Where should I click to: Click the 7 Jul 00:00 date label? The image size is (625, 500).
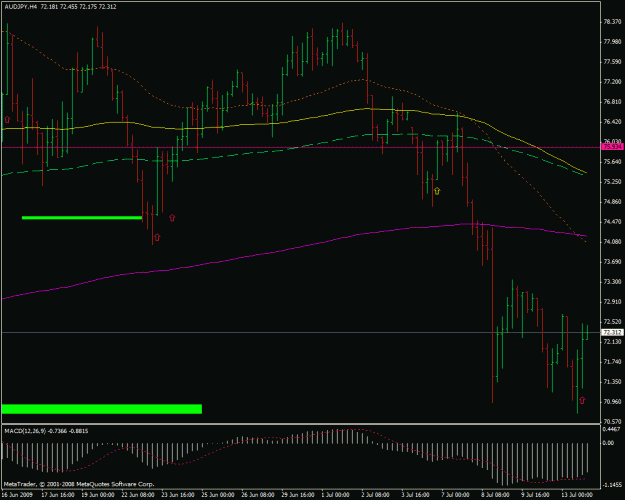click(x=455, y=495)
